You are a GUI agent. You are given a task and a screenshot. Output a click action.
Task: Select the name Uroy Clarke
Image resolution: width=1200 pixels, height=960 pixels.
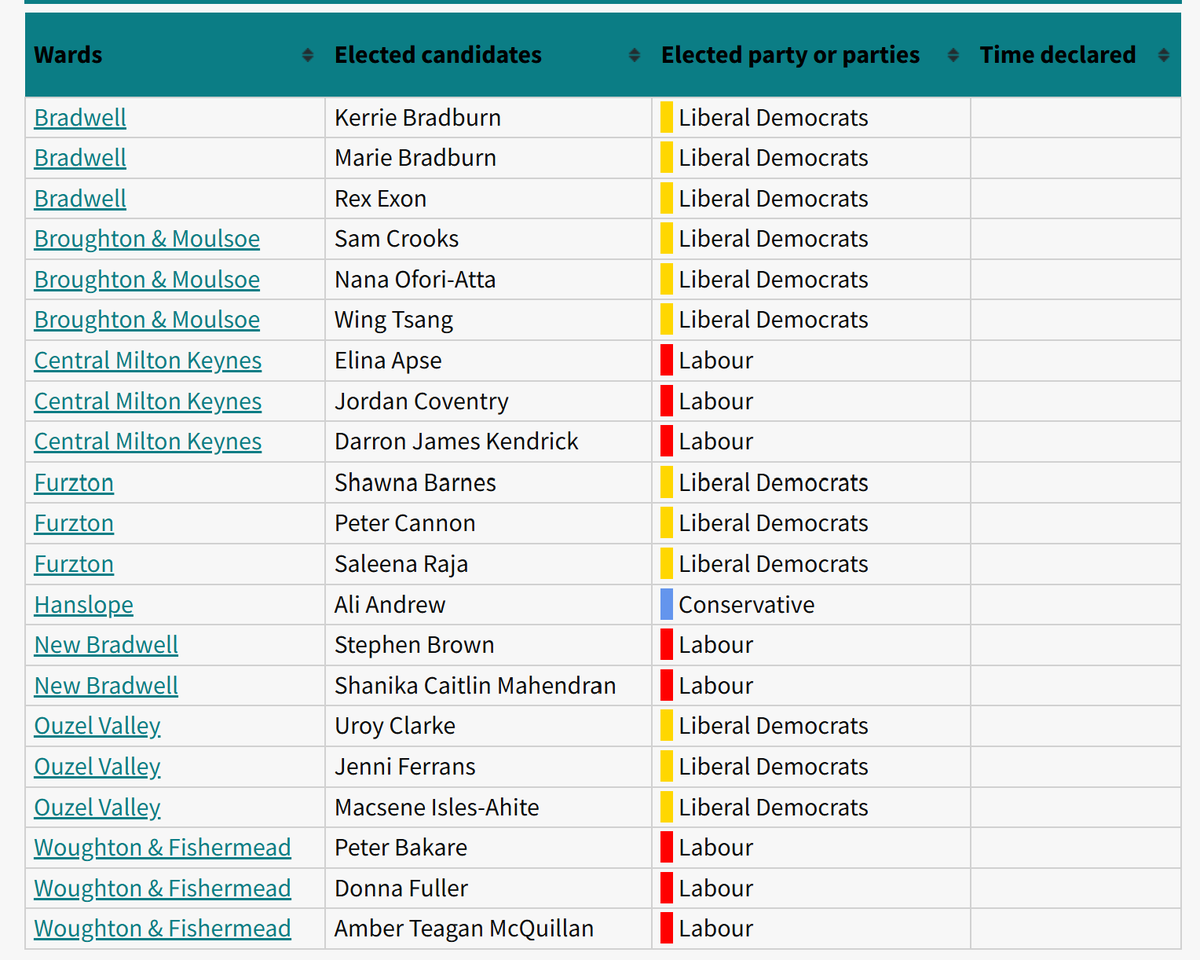(395, 726)
